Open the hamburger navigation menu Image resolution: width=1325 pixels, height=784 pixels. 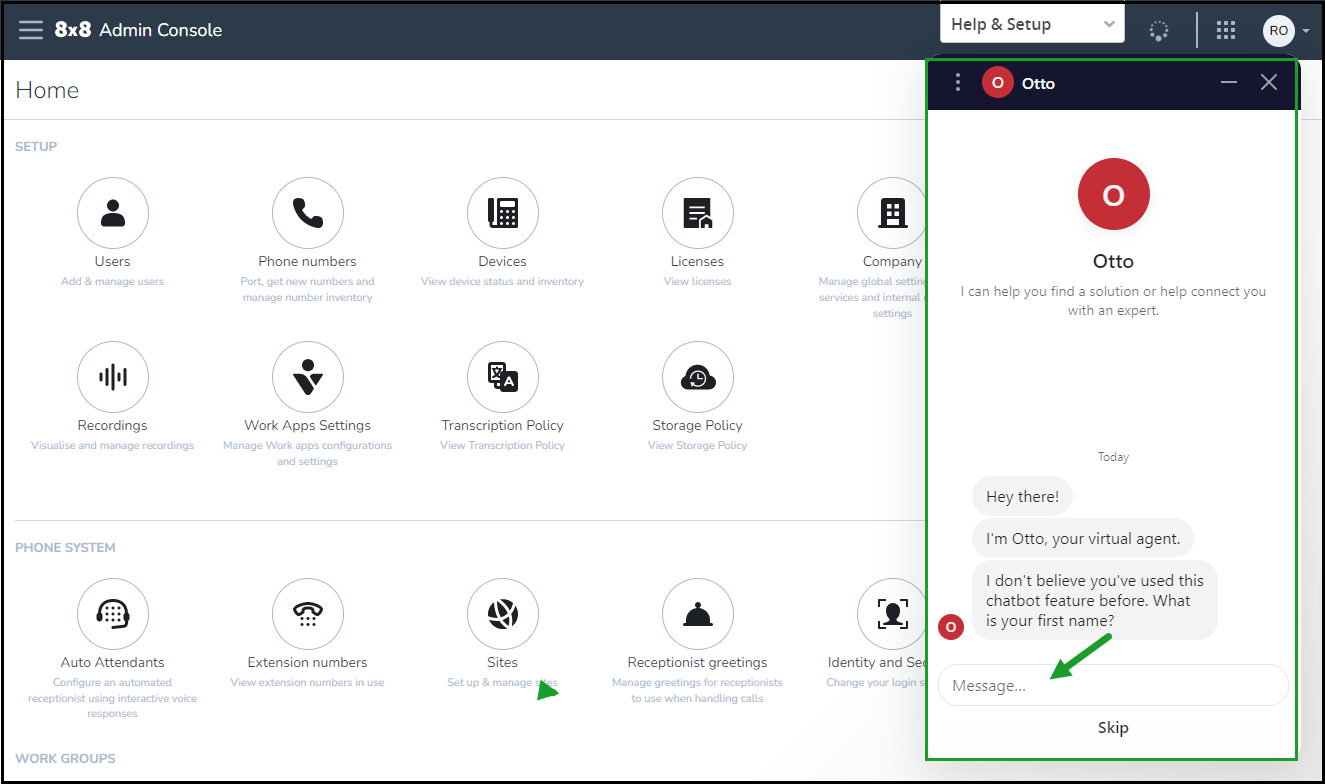click(x=31, y=30)
